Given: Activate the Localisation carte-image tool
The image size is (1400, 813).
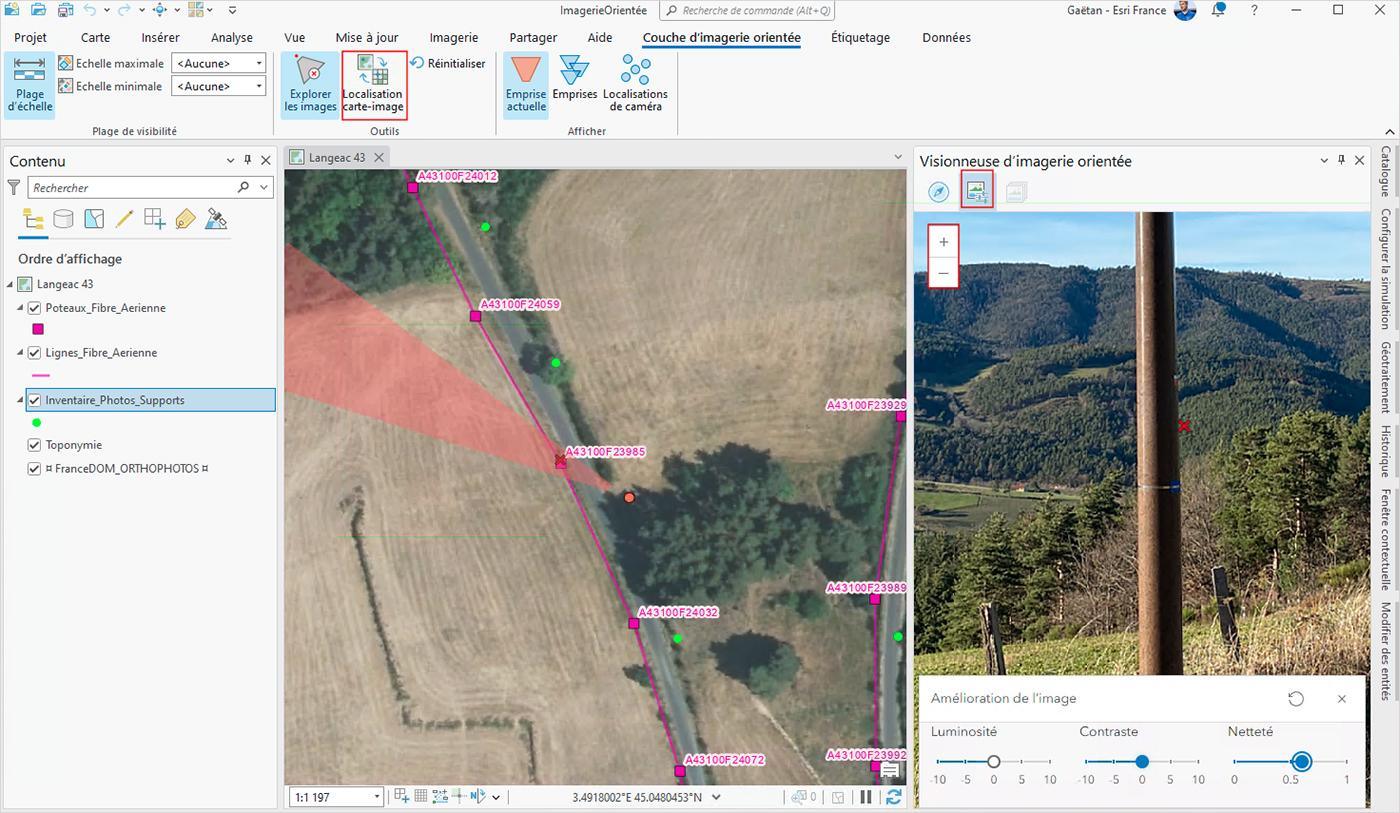Looking at the screenshot, I should point(374,85).
